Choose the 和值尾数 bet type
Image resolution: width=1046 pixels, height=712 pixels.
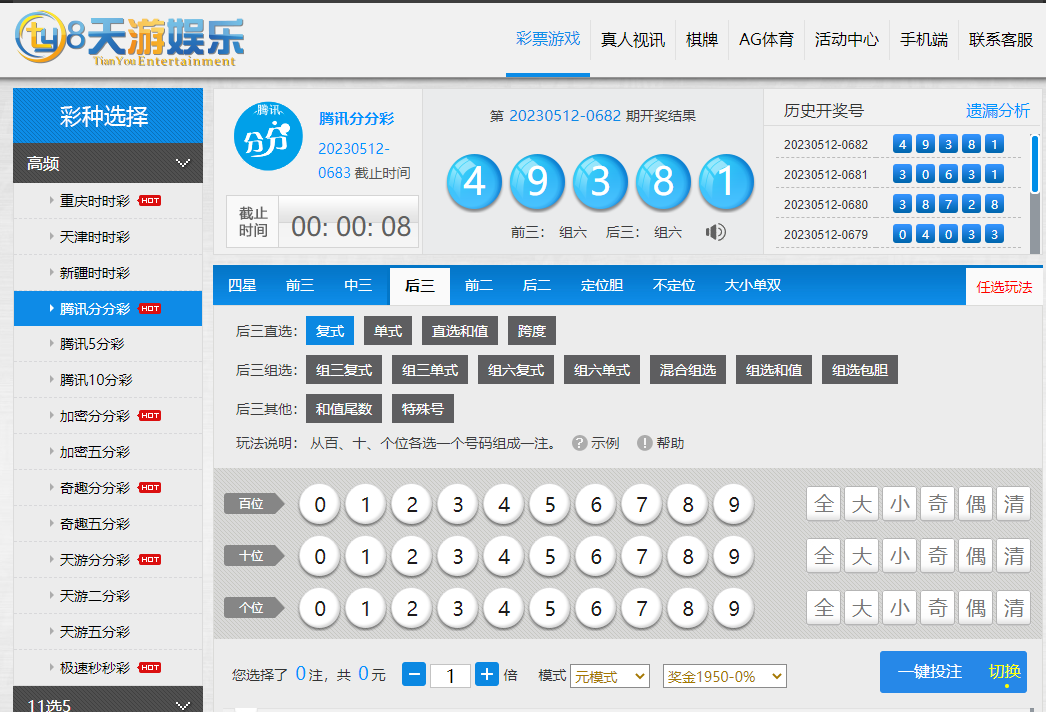point(344,409)
